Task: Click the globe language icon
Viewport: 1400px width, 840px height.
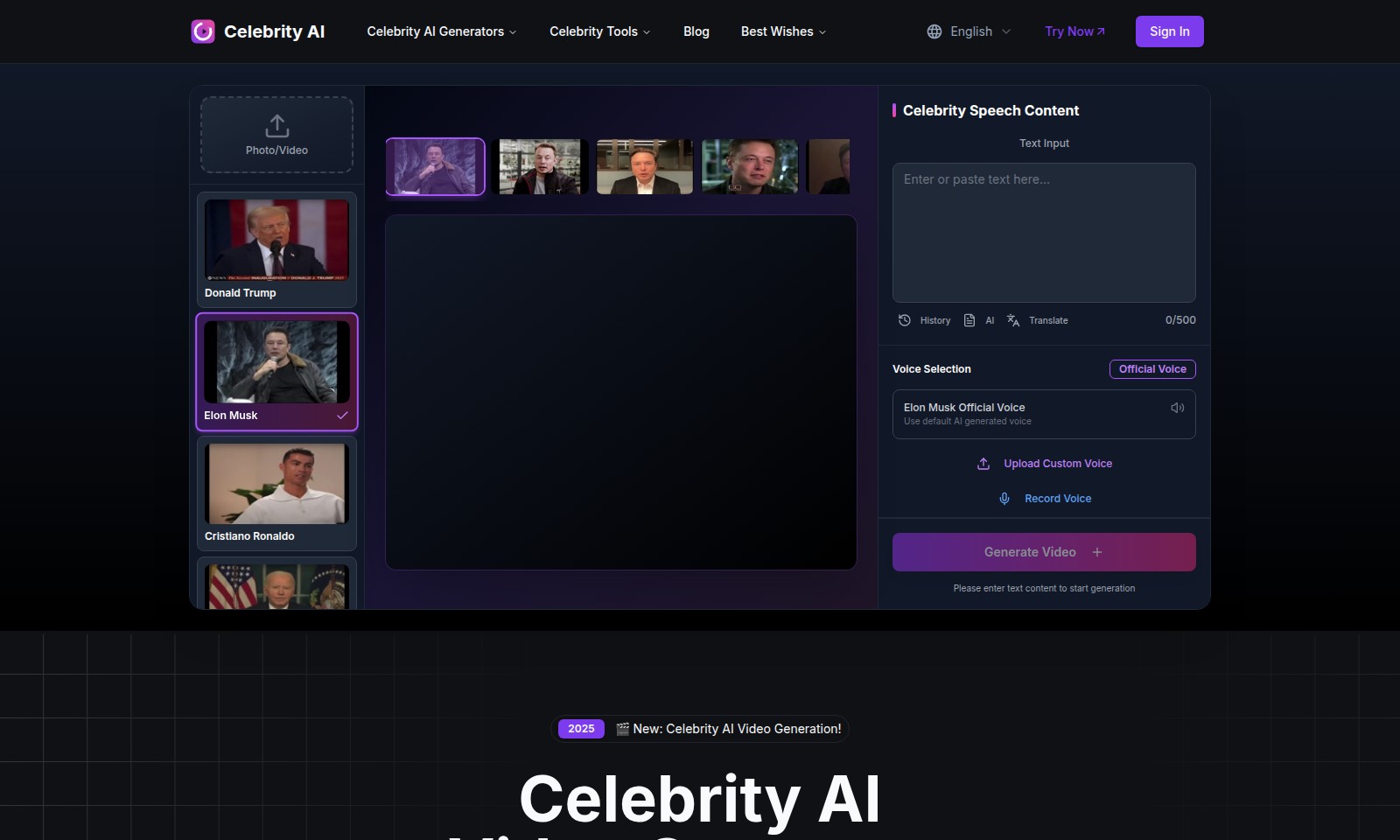Action: [x=934, y=31]
